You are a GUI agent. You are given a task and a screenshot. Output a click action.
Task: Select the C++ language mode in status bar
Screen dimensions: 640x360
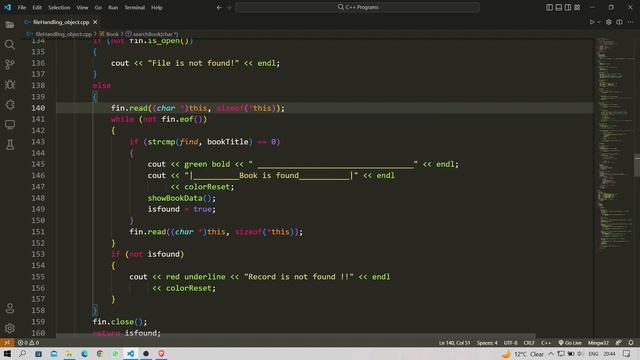546,343
